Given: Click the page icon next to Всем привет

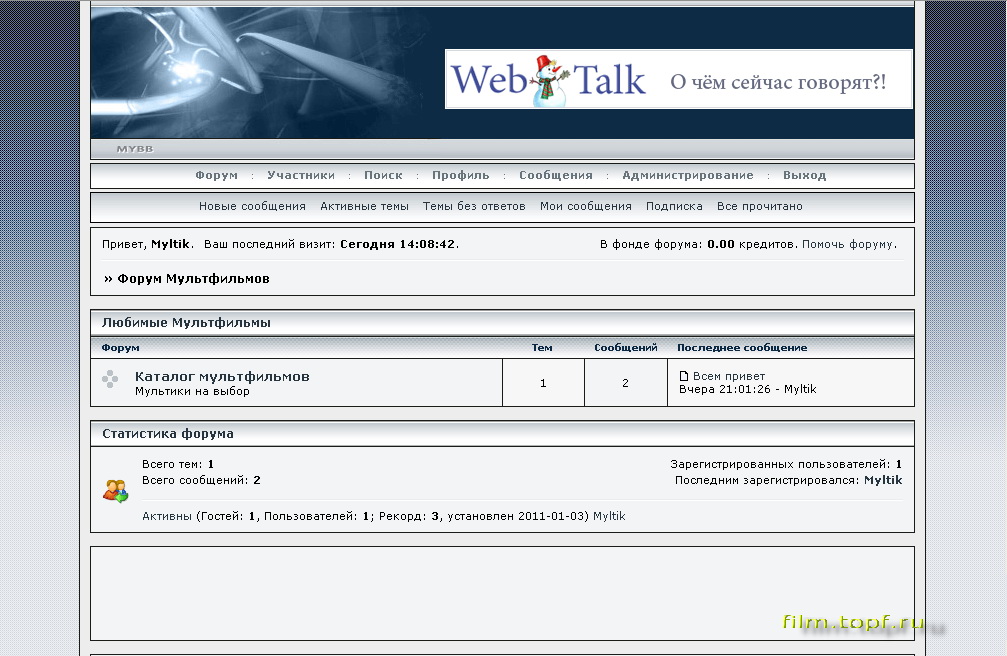Looking at the screenshot, I should [684, 376].
